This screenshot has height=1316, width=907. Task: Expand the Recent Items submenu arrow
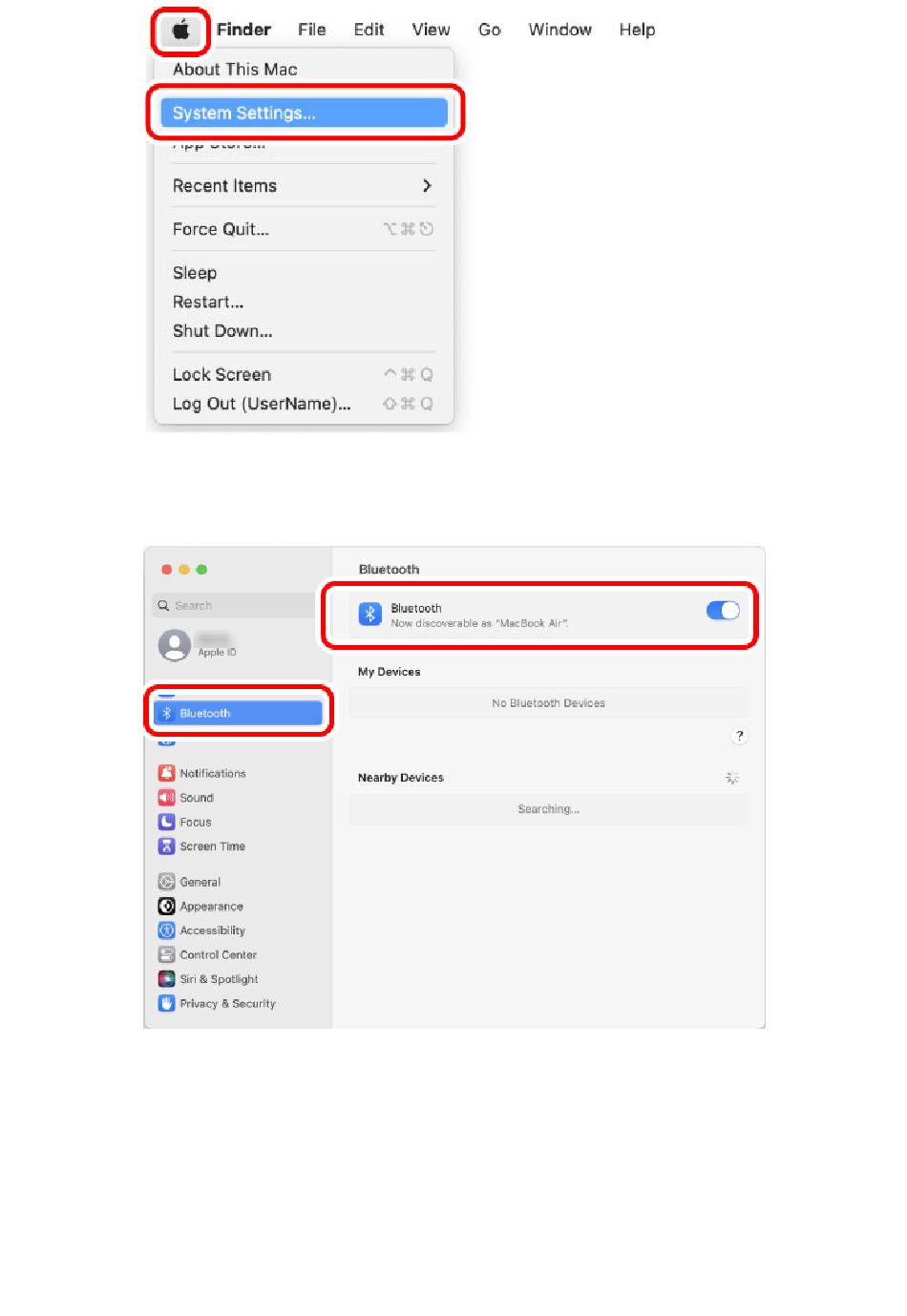tap(427, 186)
